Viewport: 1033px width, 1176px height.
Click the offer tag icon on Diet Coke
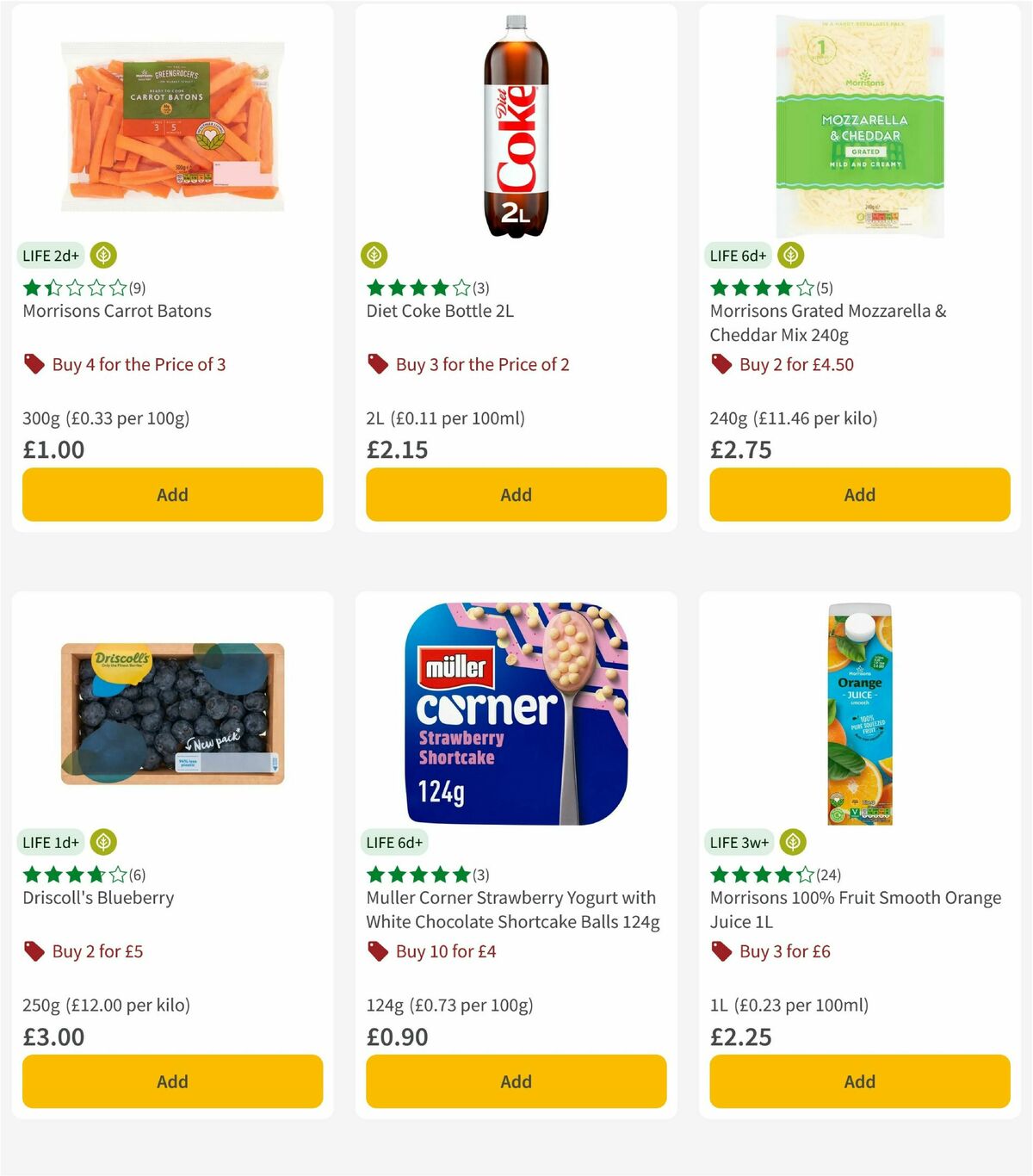[x=377, y=364]
